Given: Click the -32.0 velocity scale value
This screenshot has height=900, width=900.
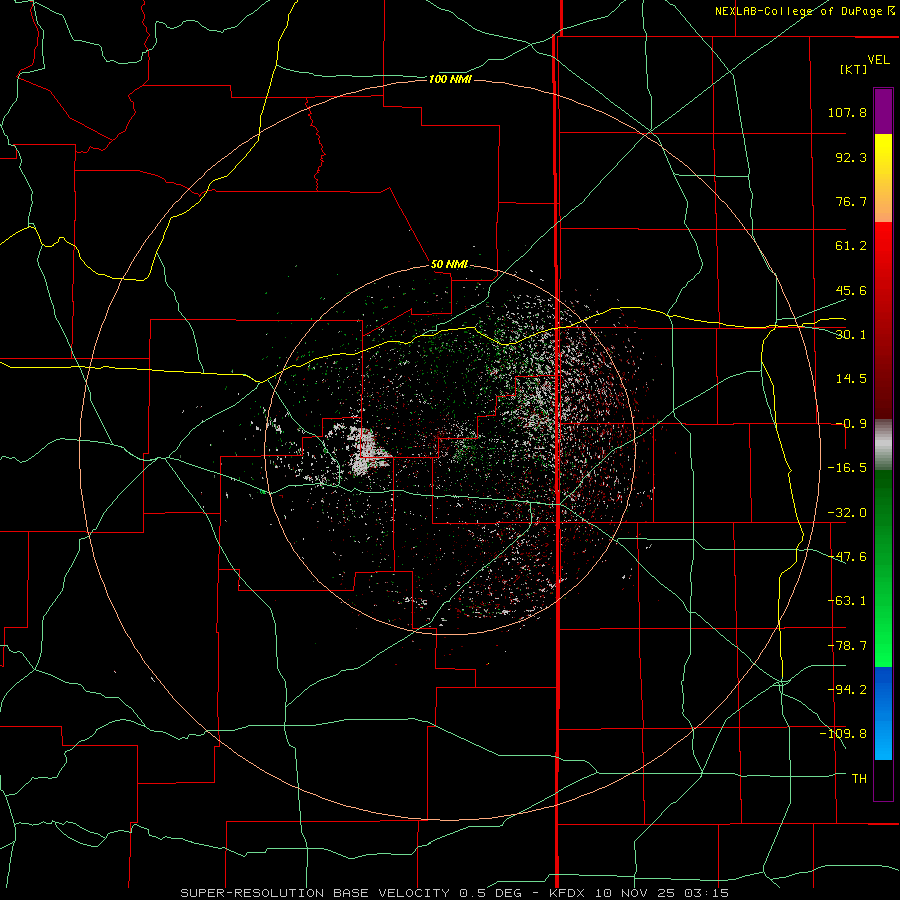Looking at the screenshot, I should tap(847, 513).
